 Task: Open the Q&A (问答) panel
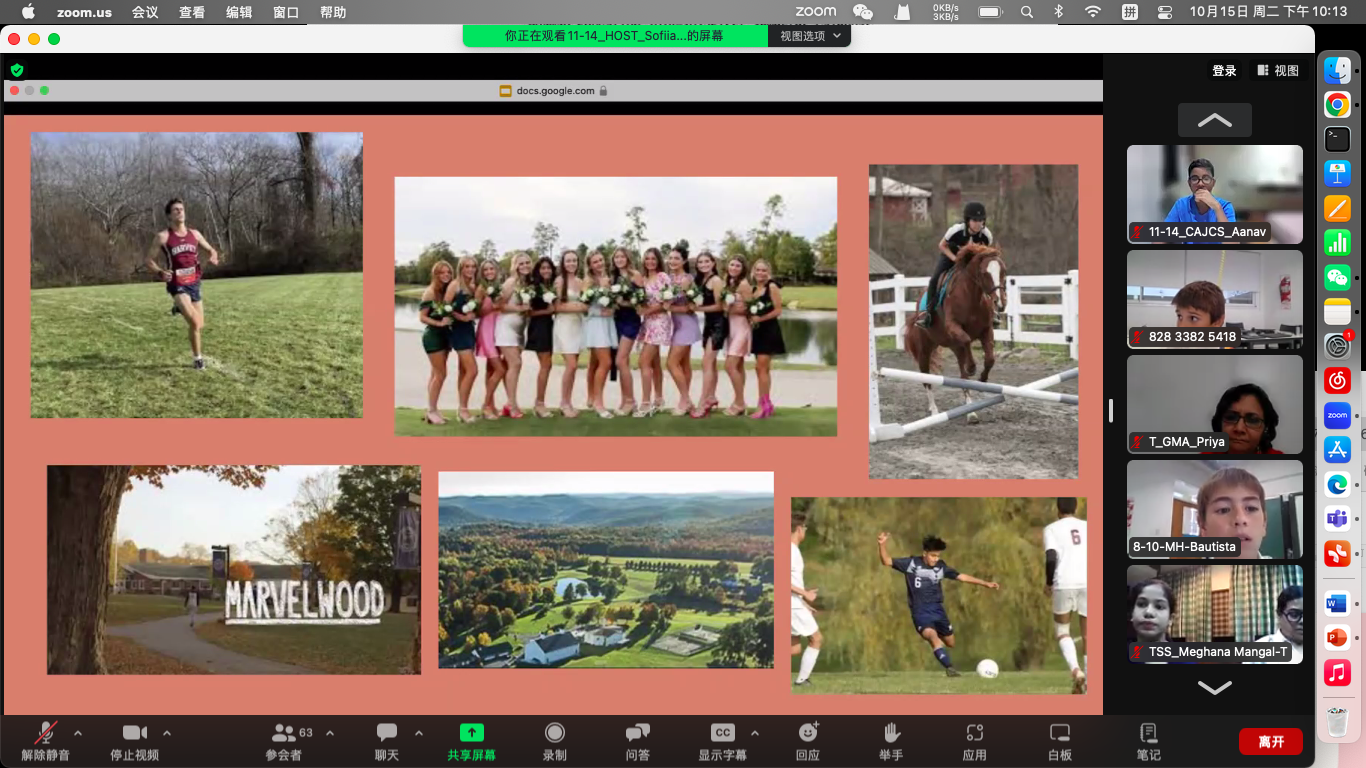(637, 734)
